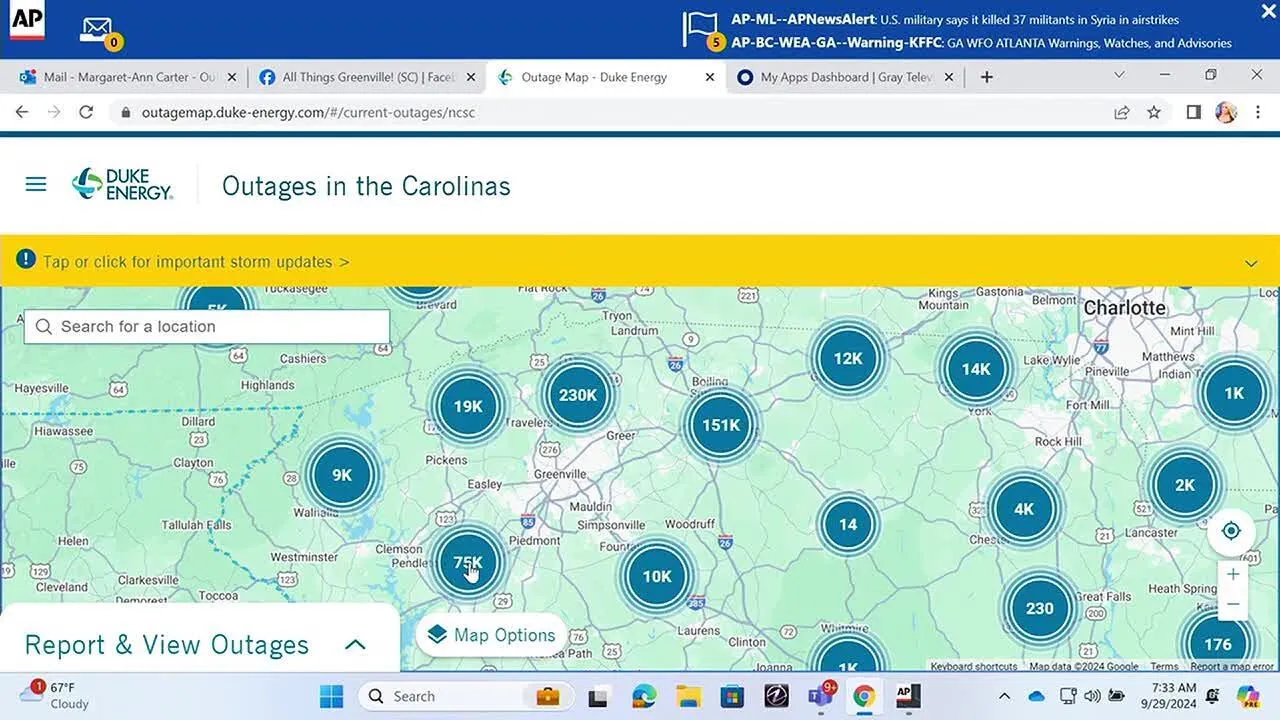
Task: Open the 230 outage cluster marker
Action: tap(1040, 608)
